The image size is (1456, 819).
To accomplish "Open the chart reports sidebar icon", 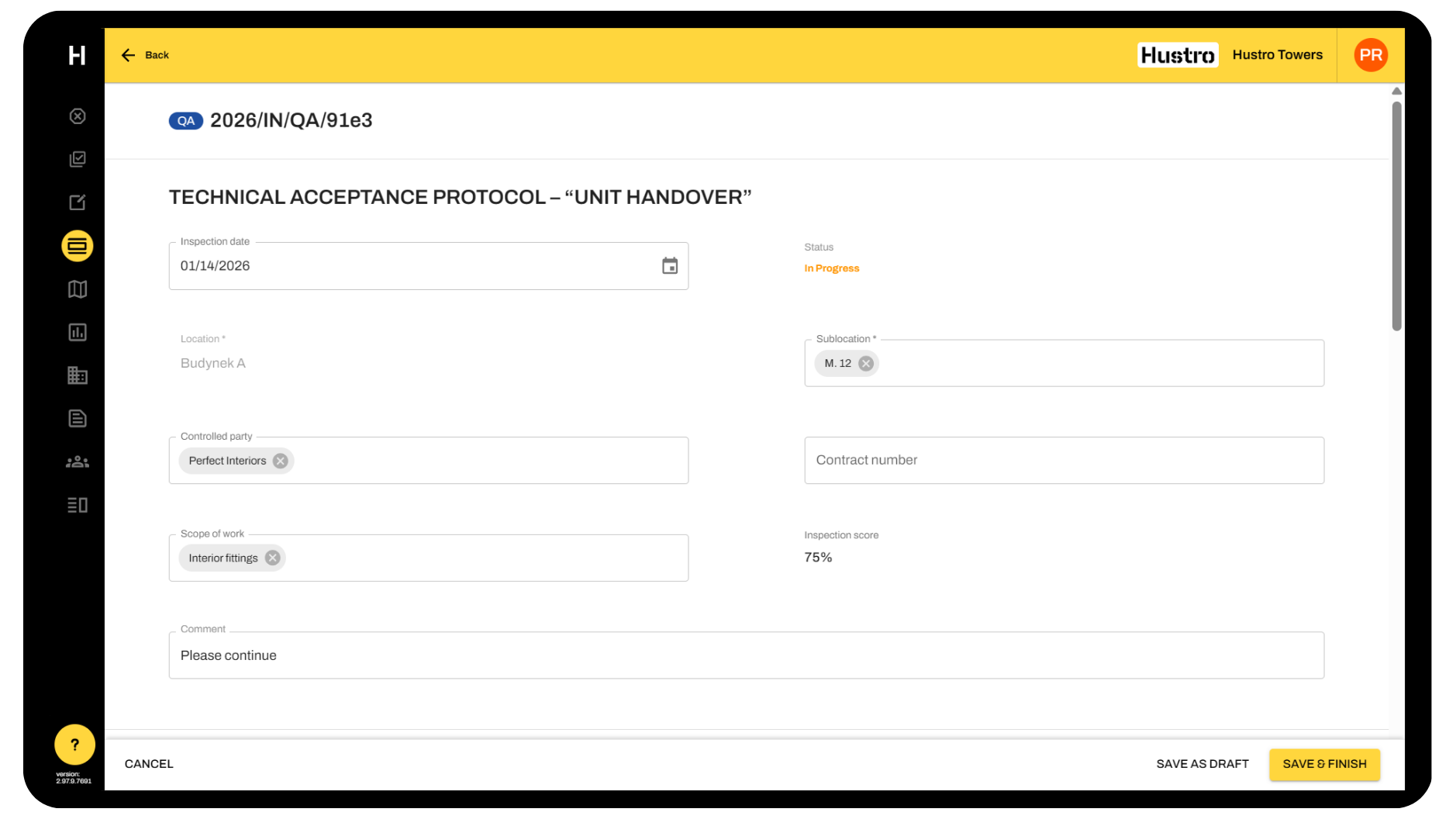I will coord(78,333).
